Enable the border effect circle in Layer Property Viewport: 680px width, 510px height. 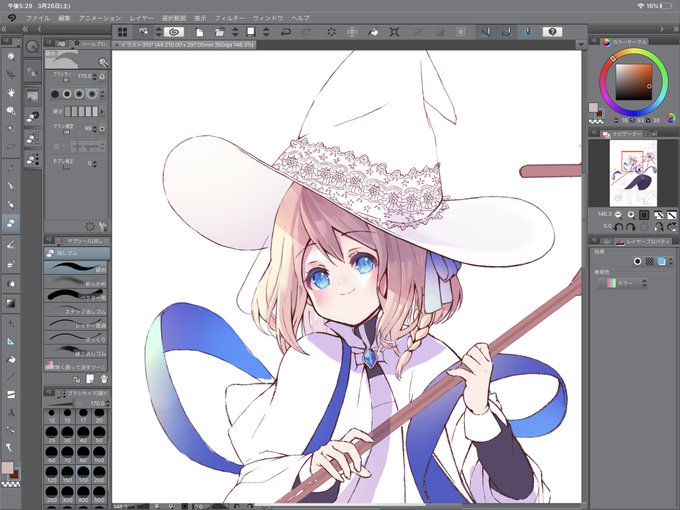[x=637, y=261]
